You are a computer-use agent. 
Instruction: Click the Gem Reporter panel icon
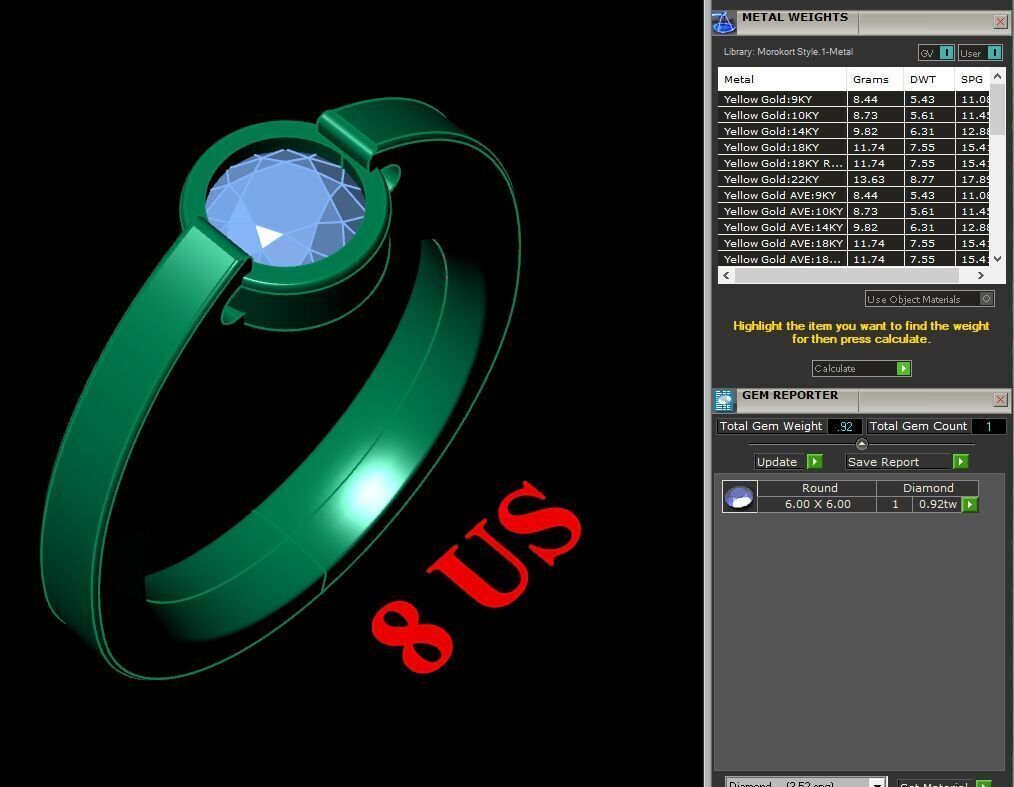coord(724,400)
